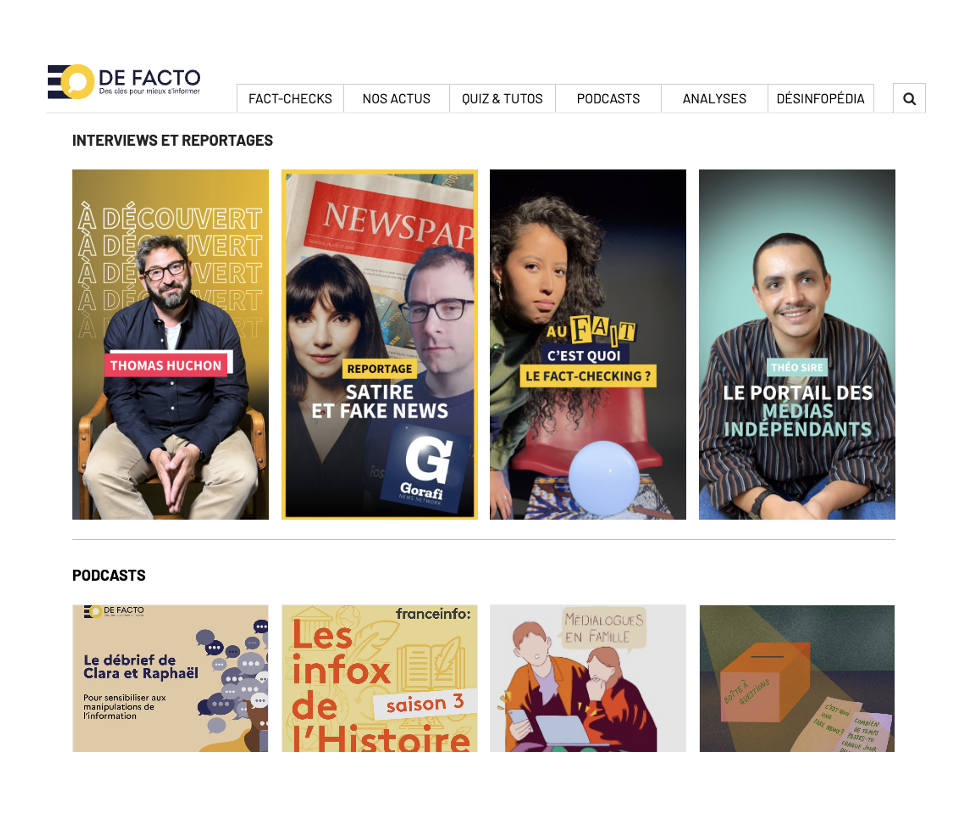Click the Gorafi logo on reportage card
The height and width of the screenshot is (828, 972).
pyautogui.click(x=425, y=471)
